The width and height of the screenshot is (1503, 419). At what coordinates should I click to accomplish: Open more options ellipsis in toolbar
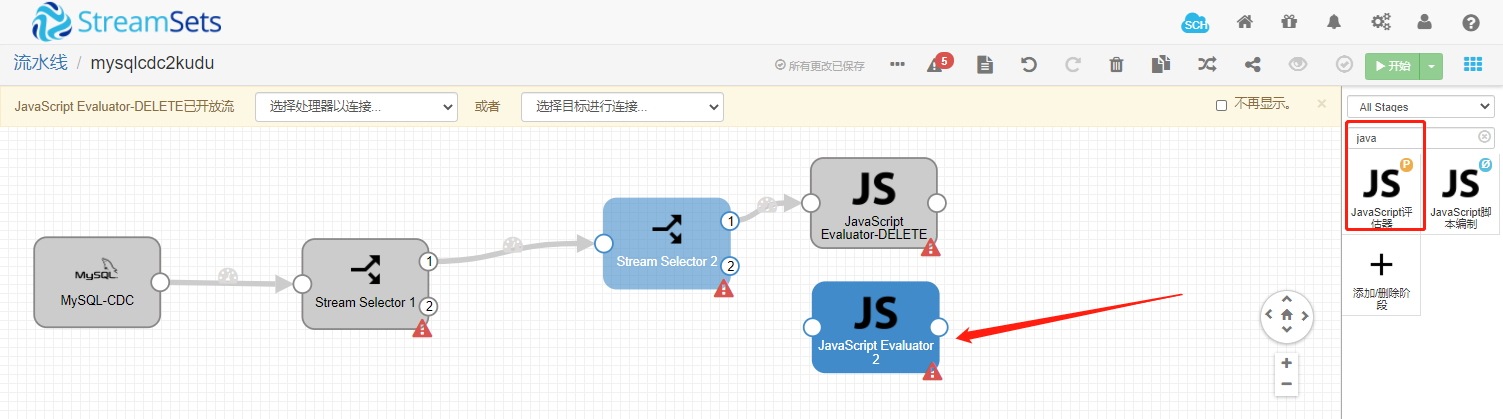coord(897,65)
